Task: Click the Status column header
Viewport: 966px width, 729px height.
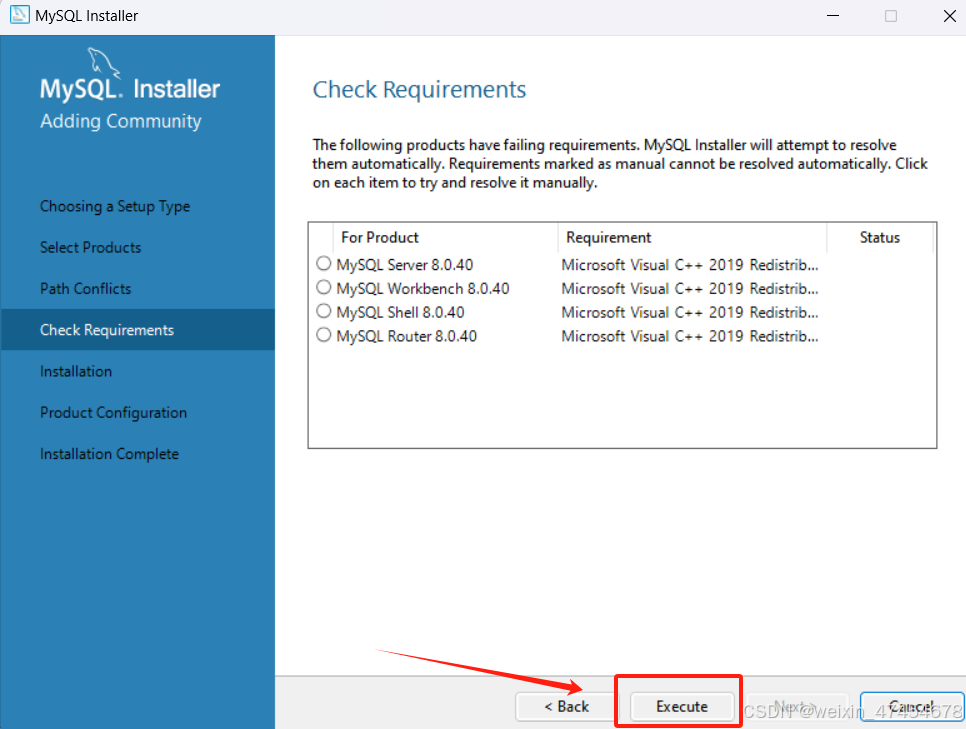Action: coord(880,238)
